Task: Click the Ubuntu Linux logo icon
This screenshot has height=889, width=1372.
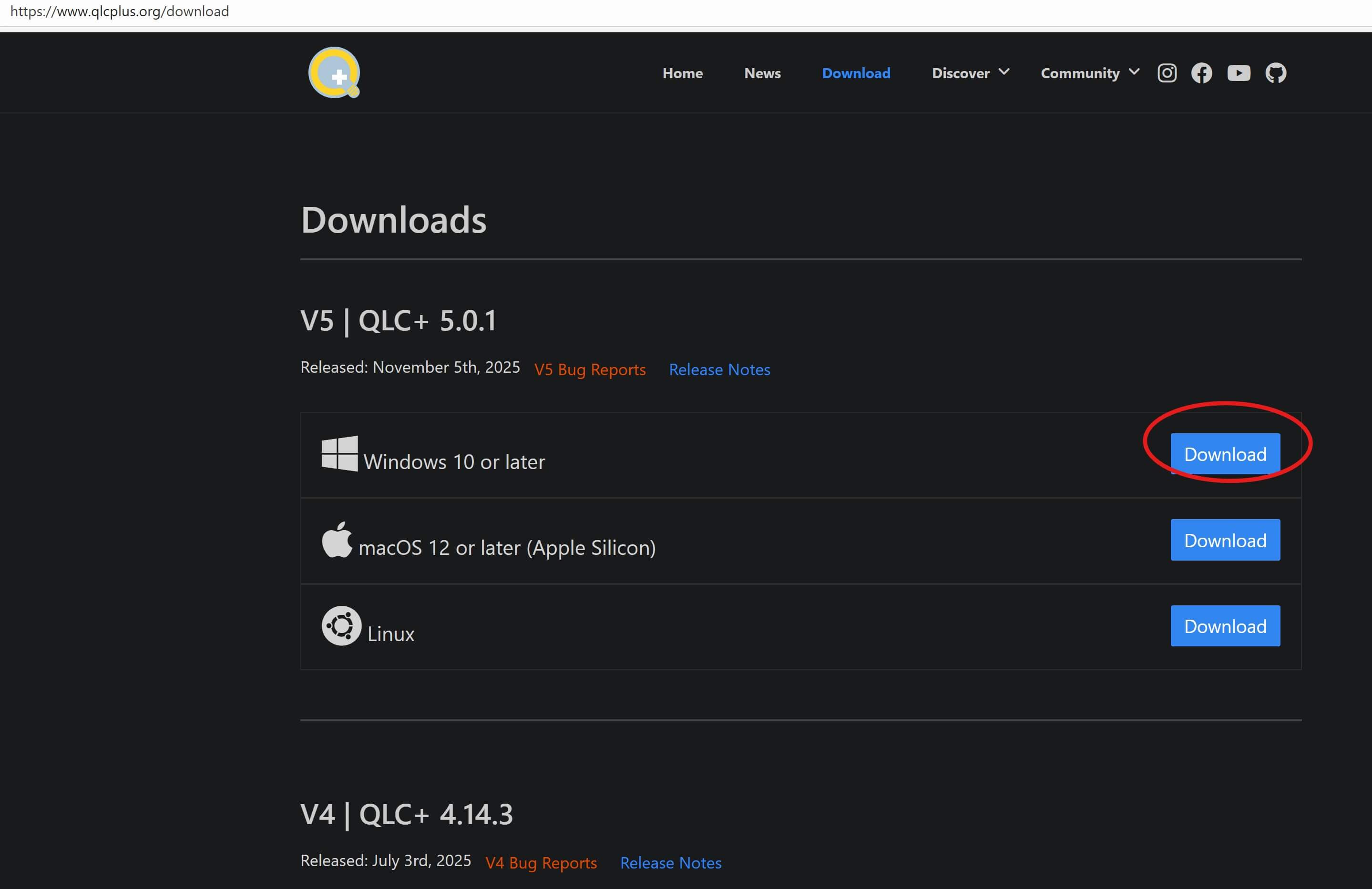Action: point(341,625)
